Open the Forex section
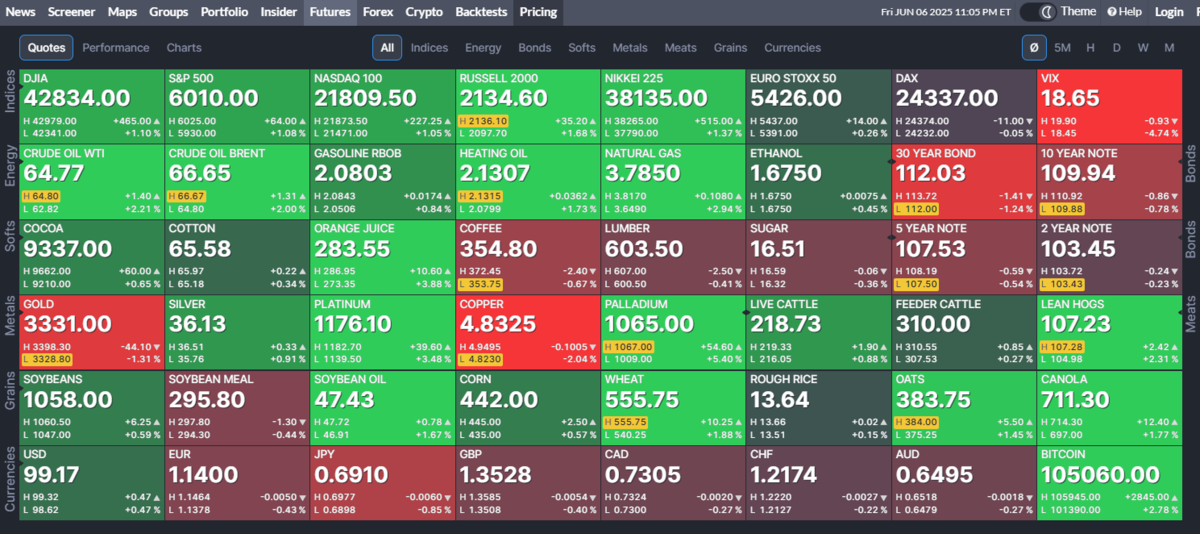 click(378, 12)
